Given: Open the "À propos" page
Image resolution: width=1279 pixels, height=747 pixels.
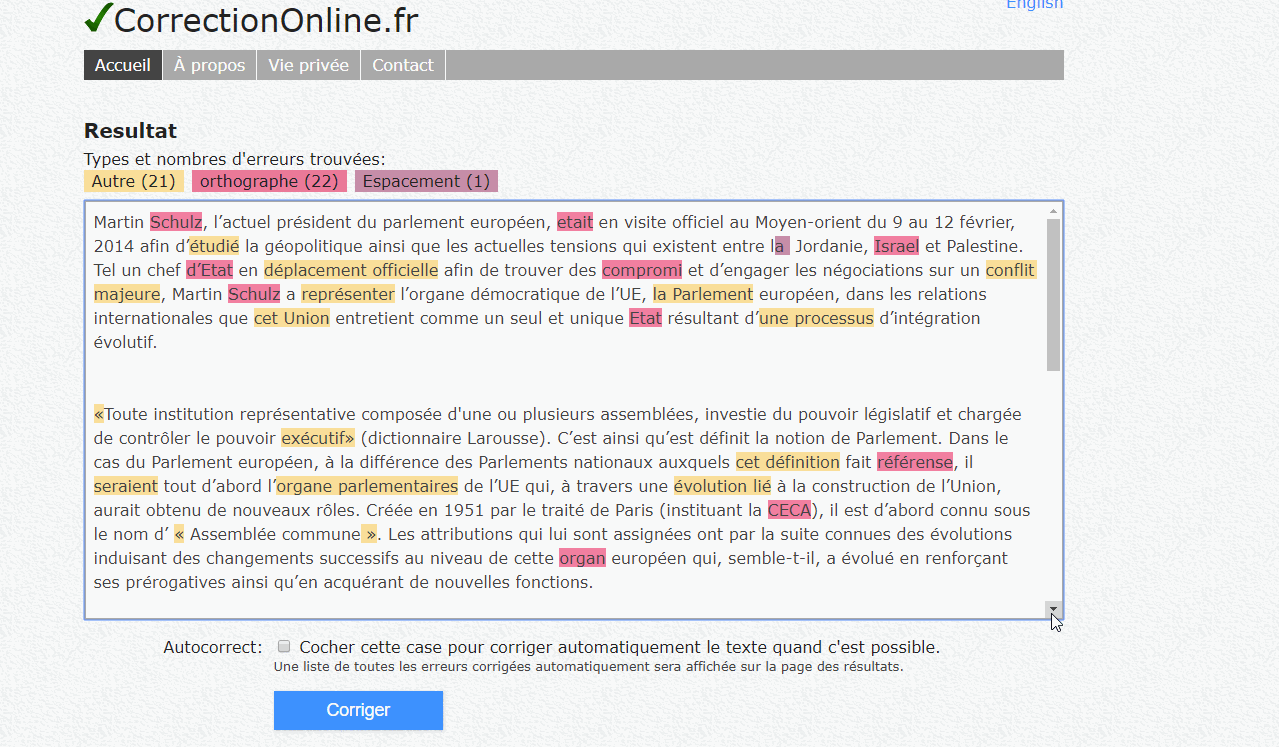Looking at the screenshot, I should pyautogui.click(x=208, y=64).
